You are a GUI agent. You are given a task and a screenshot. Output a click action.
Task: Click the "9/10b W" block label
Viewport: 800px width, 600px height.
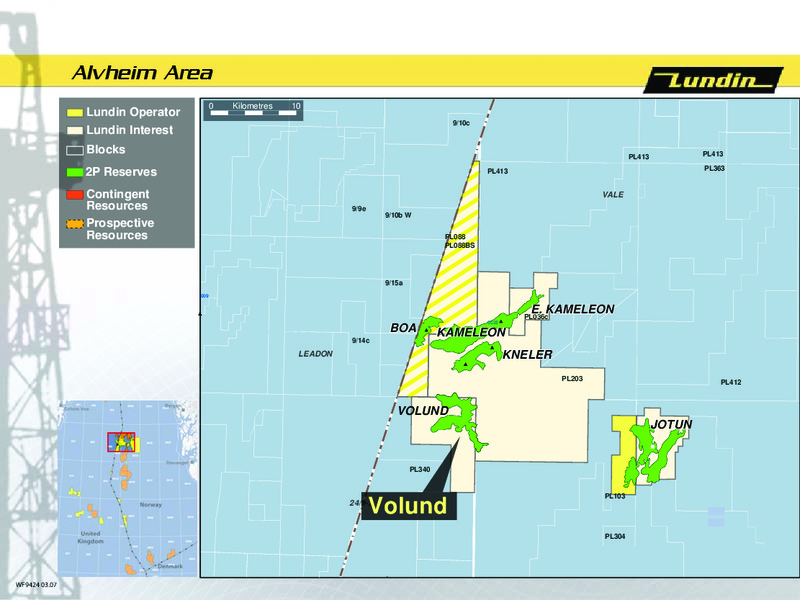(x=398, y=215)
